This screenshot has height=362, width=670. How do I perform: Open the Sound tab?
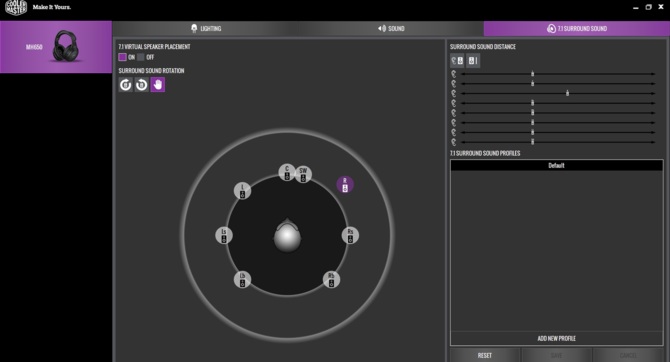(x=391, y=29)
